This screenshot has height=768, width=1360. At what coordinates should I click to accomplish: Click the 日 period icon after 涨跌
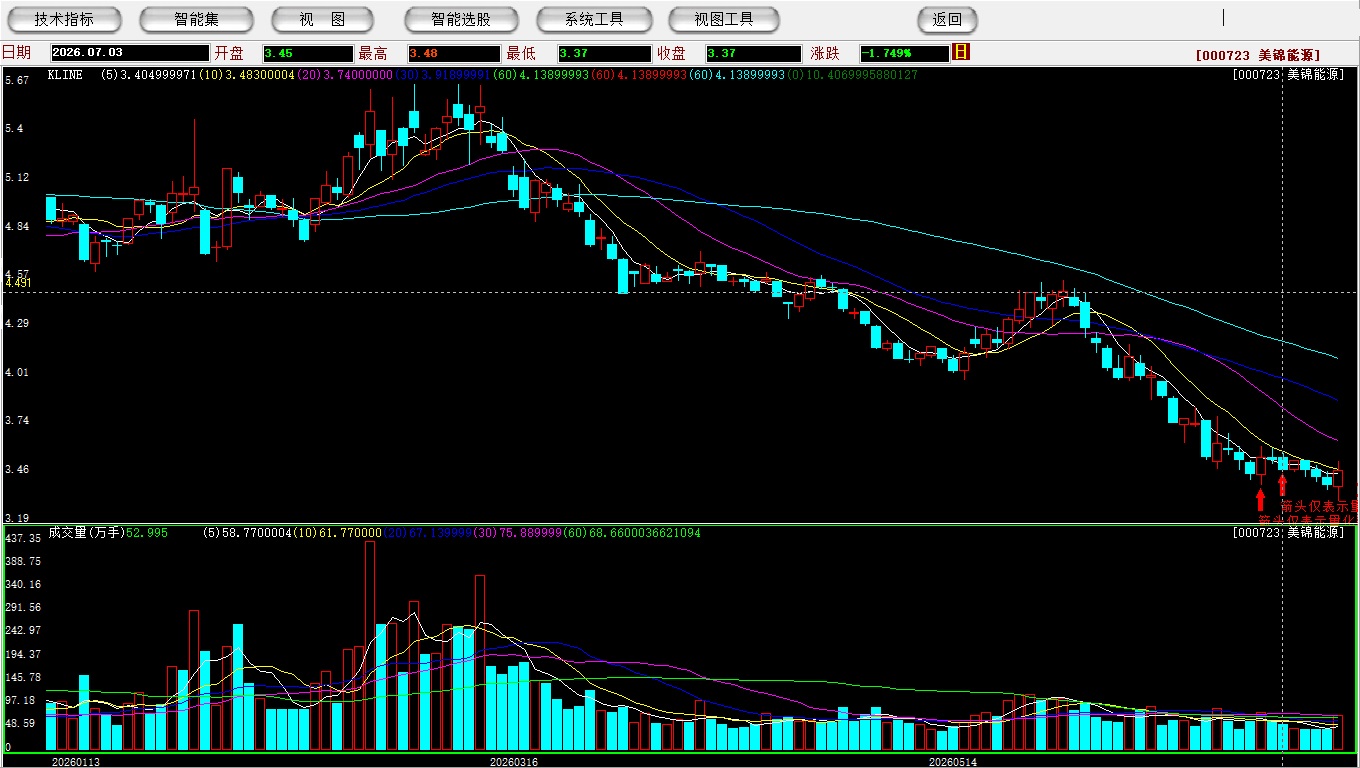point(961,52)
